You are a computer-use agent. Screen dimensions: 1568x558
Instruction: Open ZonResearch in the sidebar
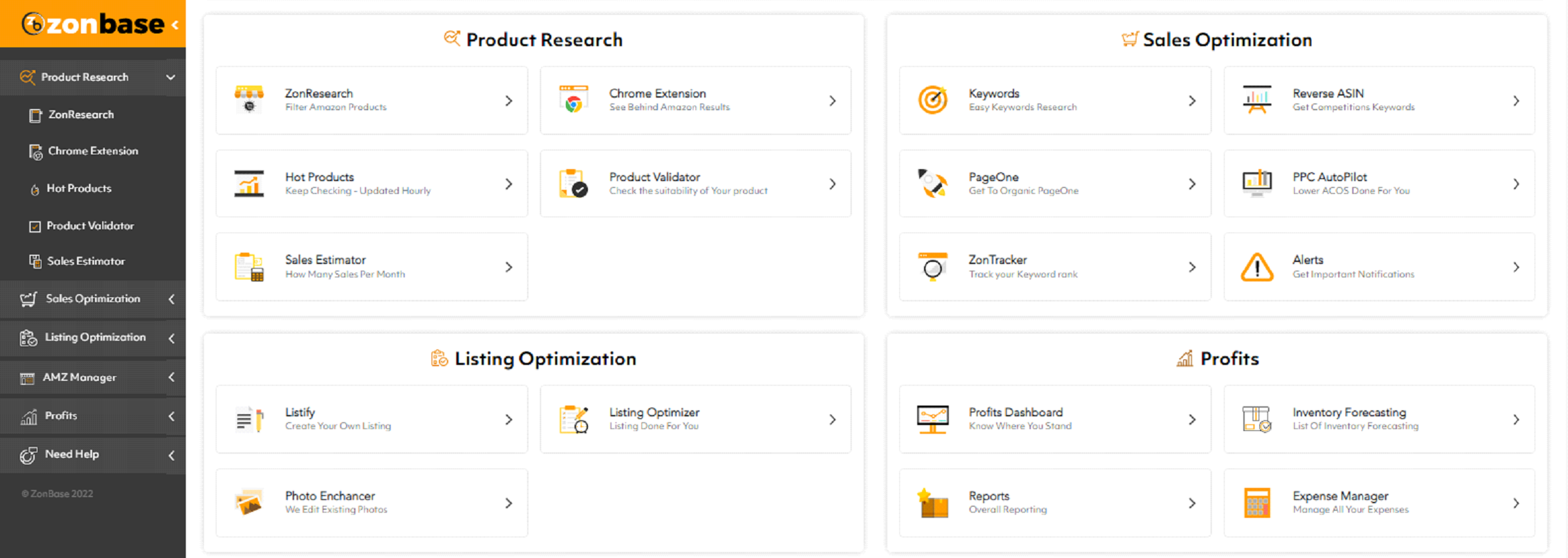click(x=81, y=114)
